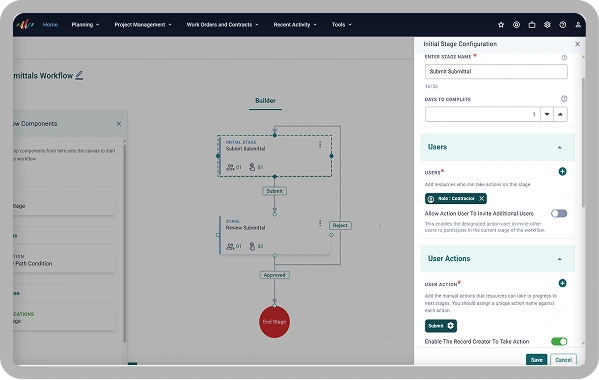Click the star favorites icon in top bar
This screenshot has width=599, height=380.
(x=501, y=25)
